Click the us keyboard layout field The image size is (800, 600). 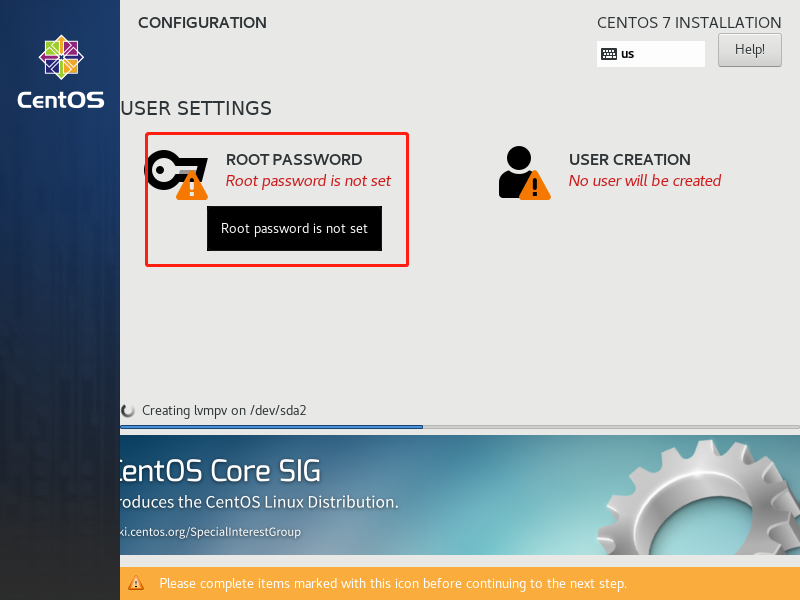651,54
